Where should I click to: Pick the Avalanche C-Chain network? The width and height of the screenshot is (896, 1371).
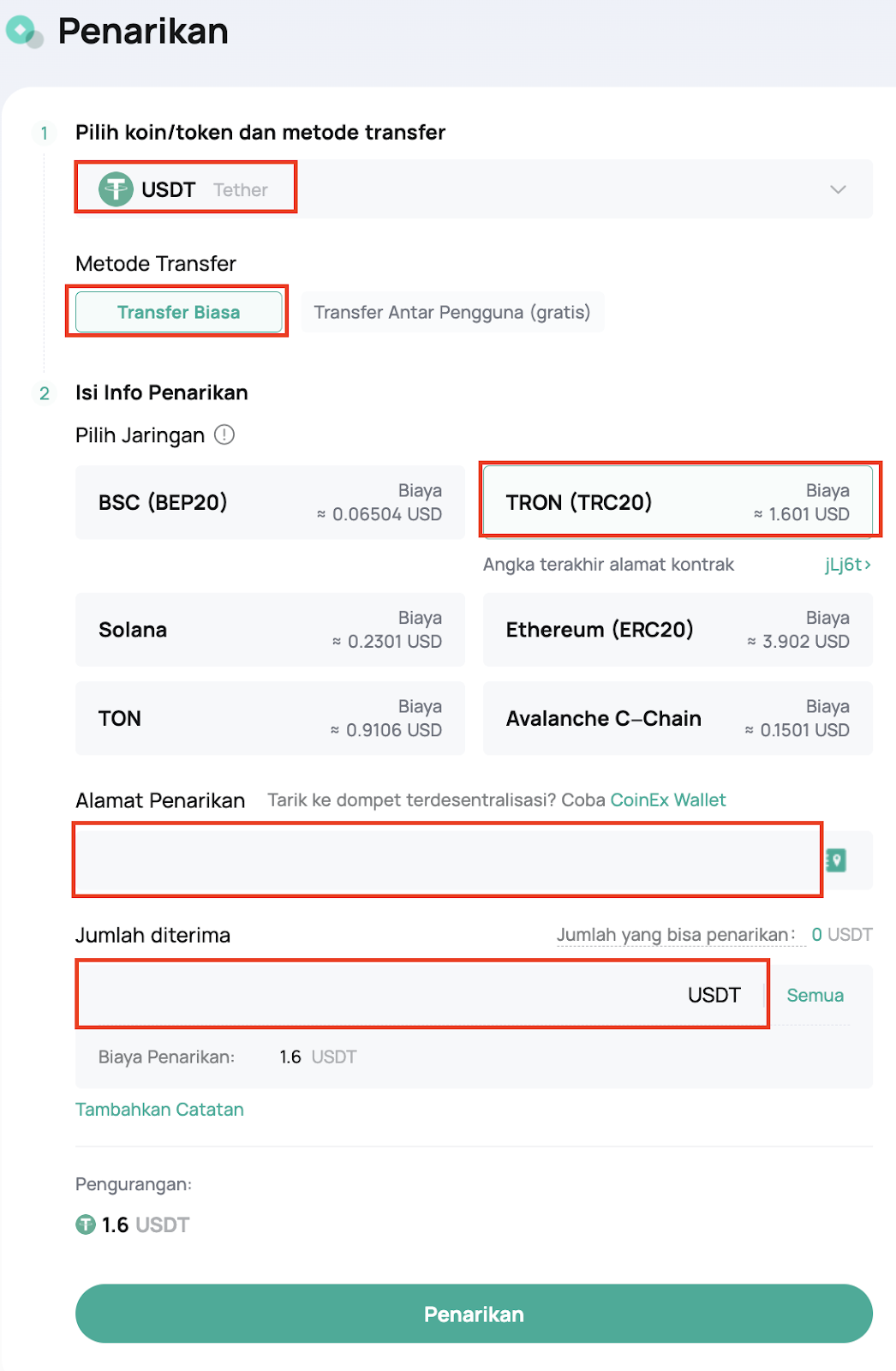click(x=678, y=718)
